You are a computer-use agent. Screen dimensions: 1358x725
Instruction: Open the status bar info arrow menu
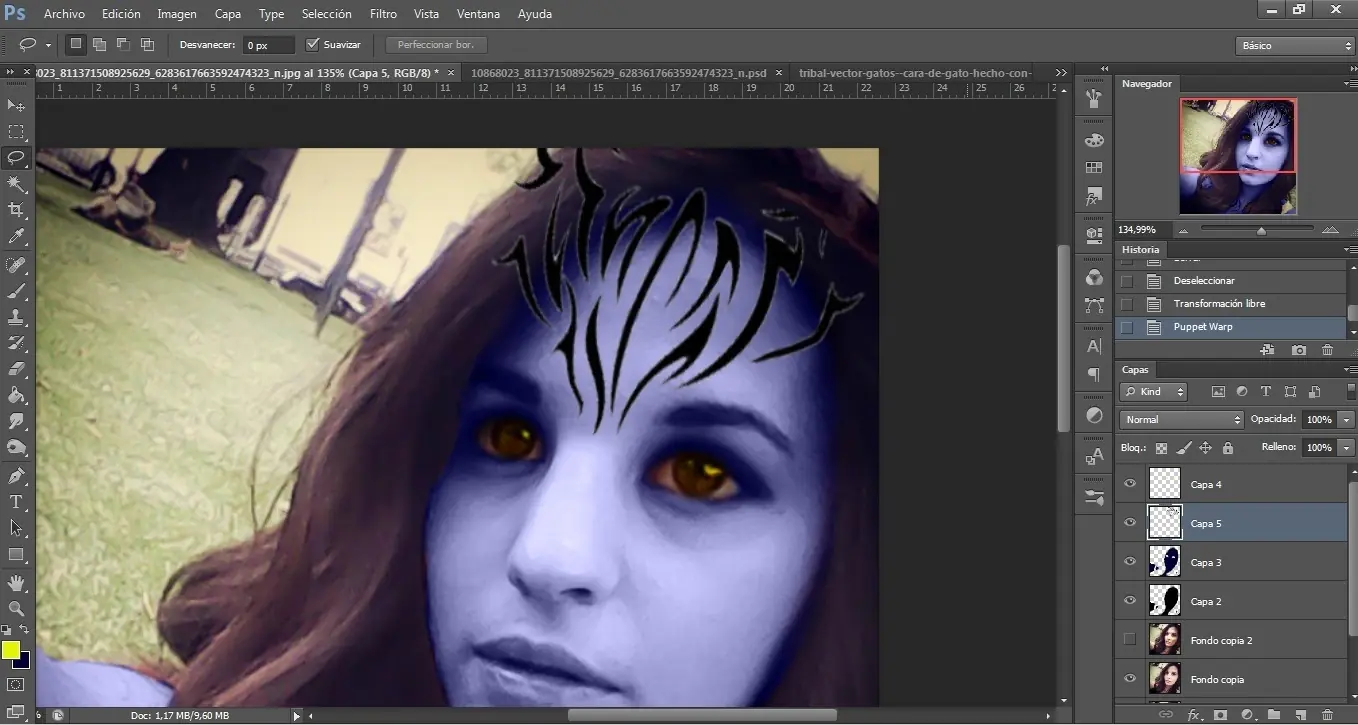pos(296,716)
